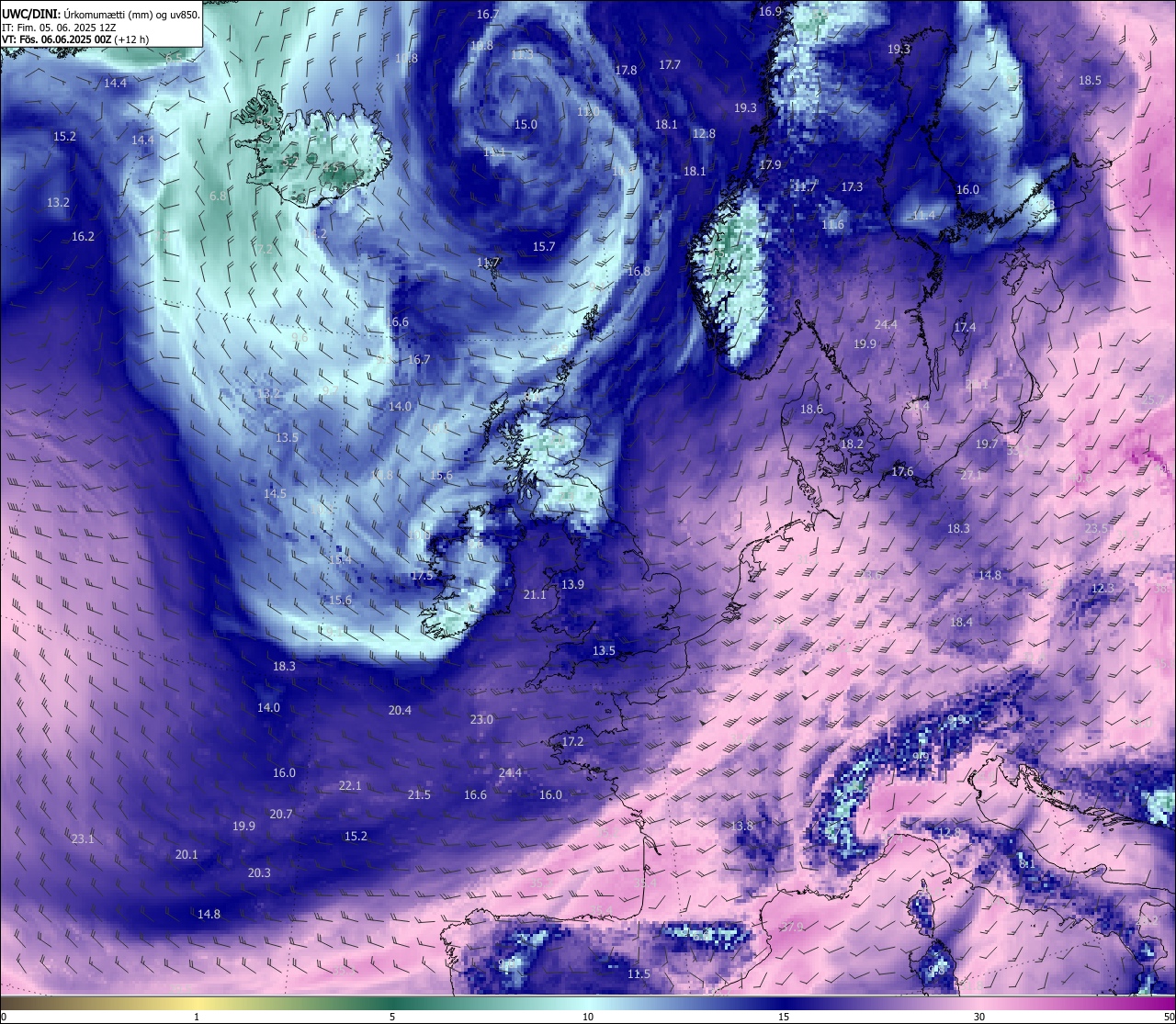Screen dimensions: 1176x1024
Task: Click the map value 11.5
Action: [639, 974]
